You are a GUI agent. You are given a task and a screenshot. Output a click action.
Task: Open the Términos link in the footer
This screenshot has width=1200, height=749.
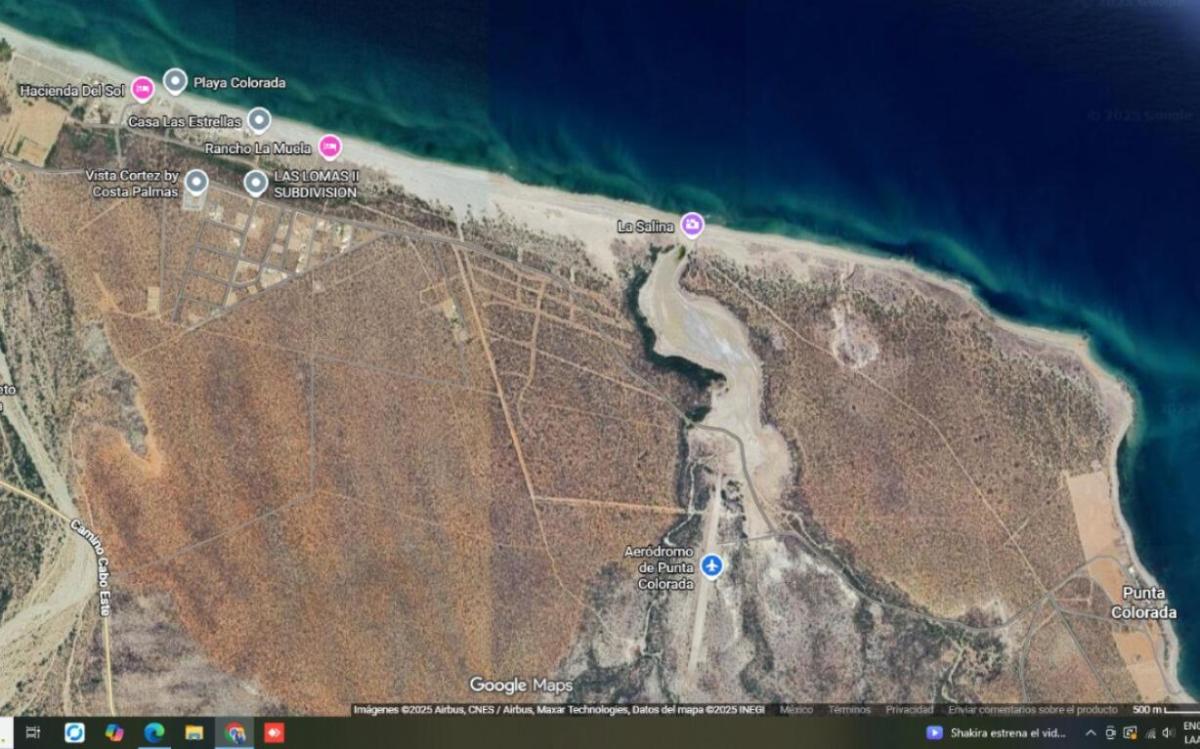(x=849, y=709)
